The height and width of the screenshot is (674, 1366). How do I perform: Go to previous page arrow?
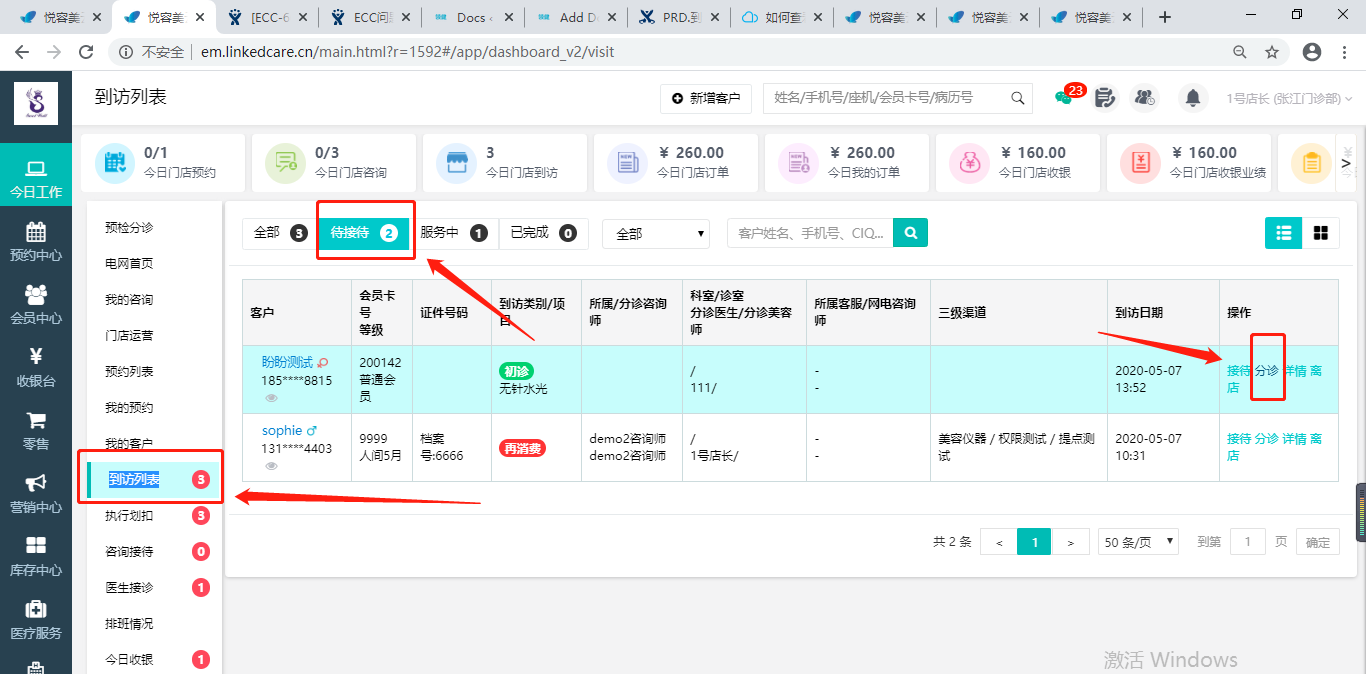point(998,542)
